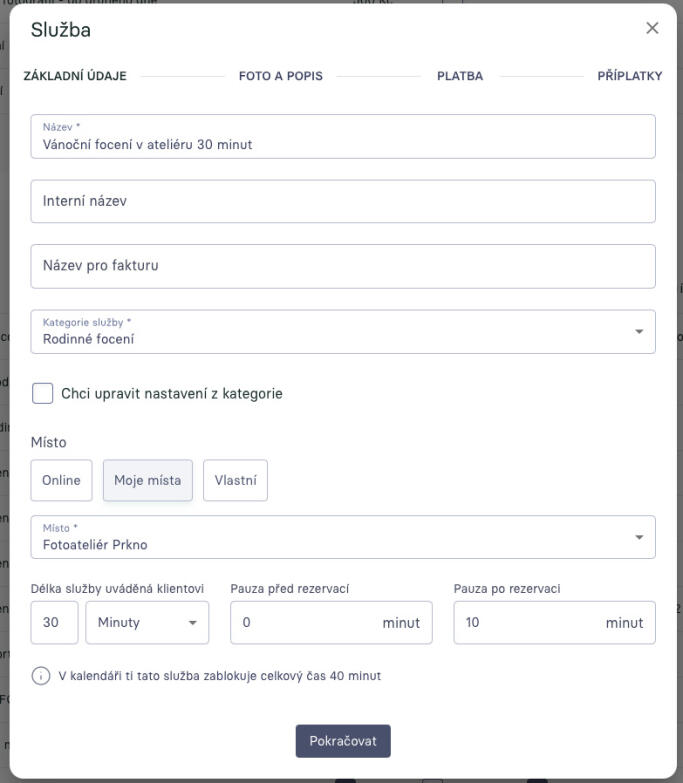
Task: Switch to the Foto a popis step
Action: (281, 78)
